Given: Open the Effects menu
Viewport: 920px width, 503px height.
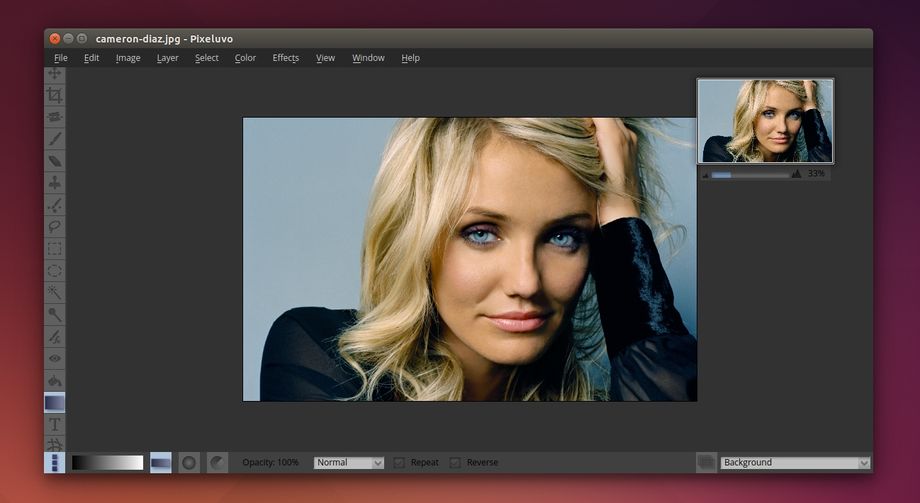Looking at the screenshot, I should click(286, 58).
